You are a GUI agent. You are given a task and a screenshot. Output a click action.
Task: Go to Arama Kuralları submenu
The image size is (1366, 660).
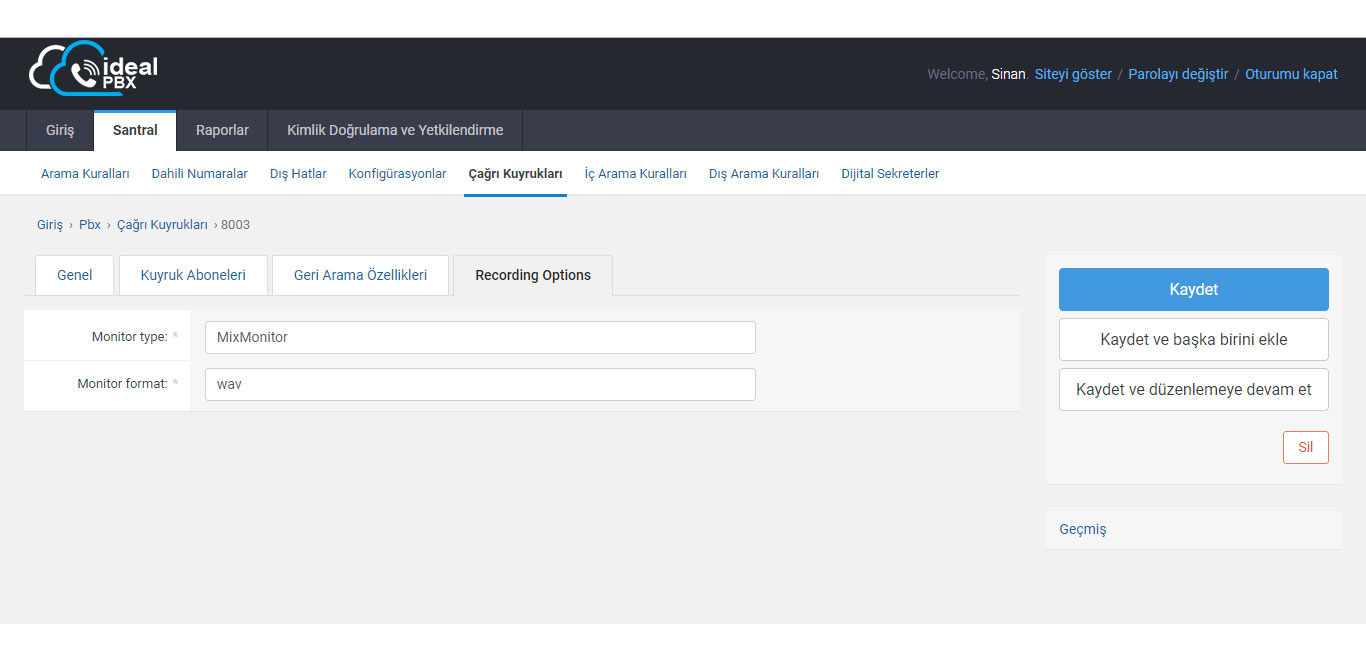[x=85, y=174]
